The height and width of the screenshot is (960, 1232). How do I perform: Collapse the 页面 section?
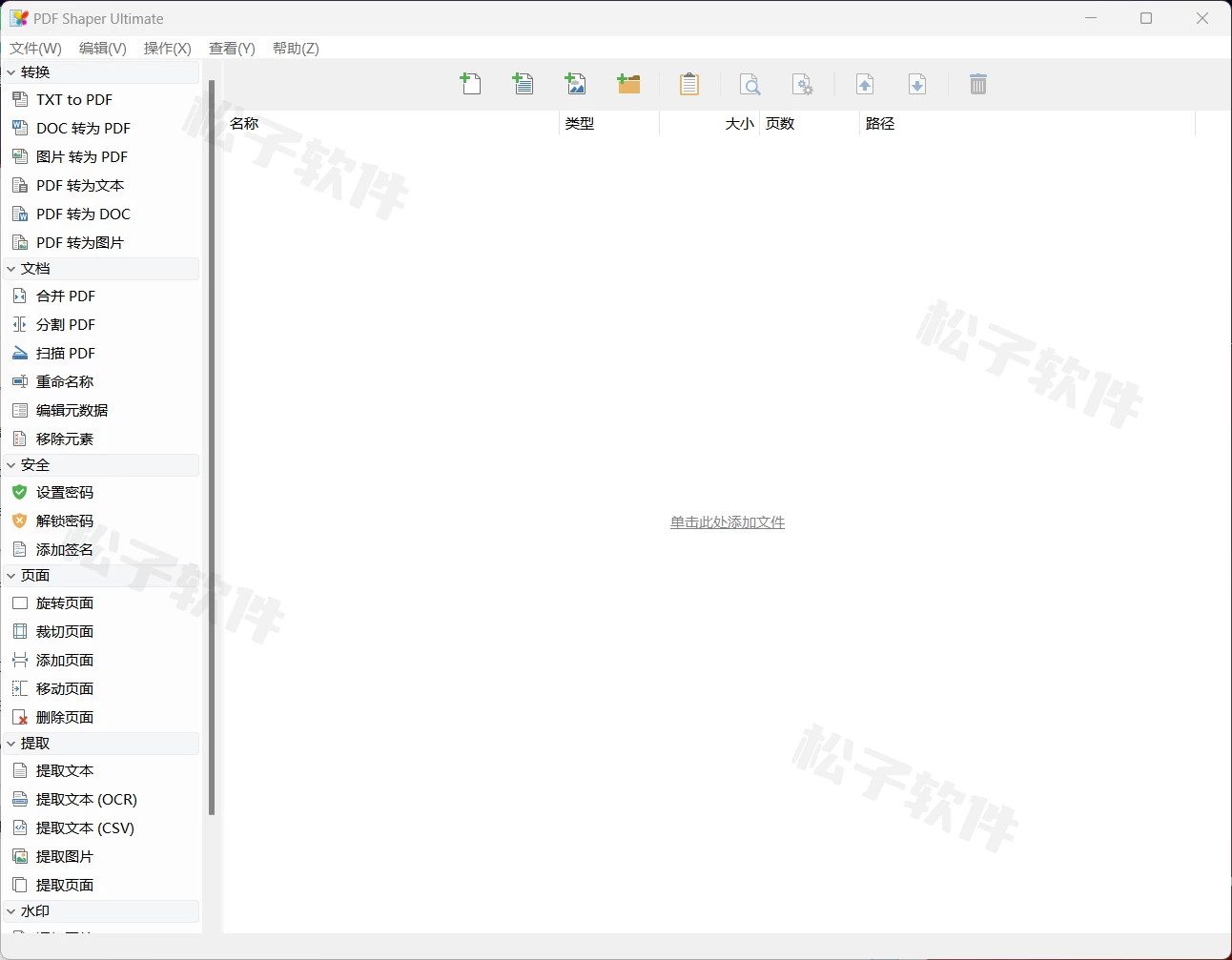coord(11,576)
